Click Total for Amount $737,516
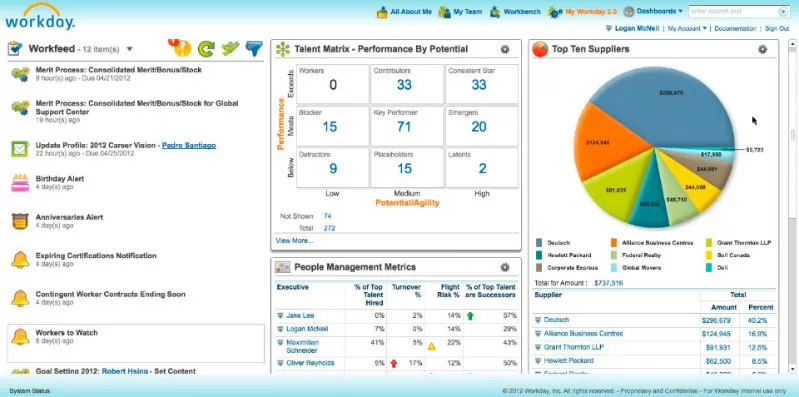The image size is (799, 397). [x=608, y=283]
